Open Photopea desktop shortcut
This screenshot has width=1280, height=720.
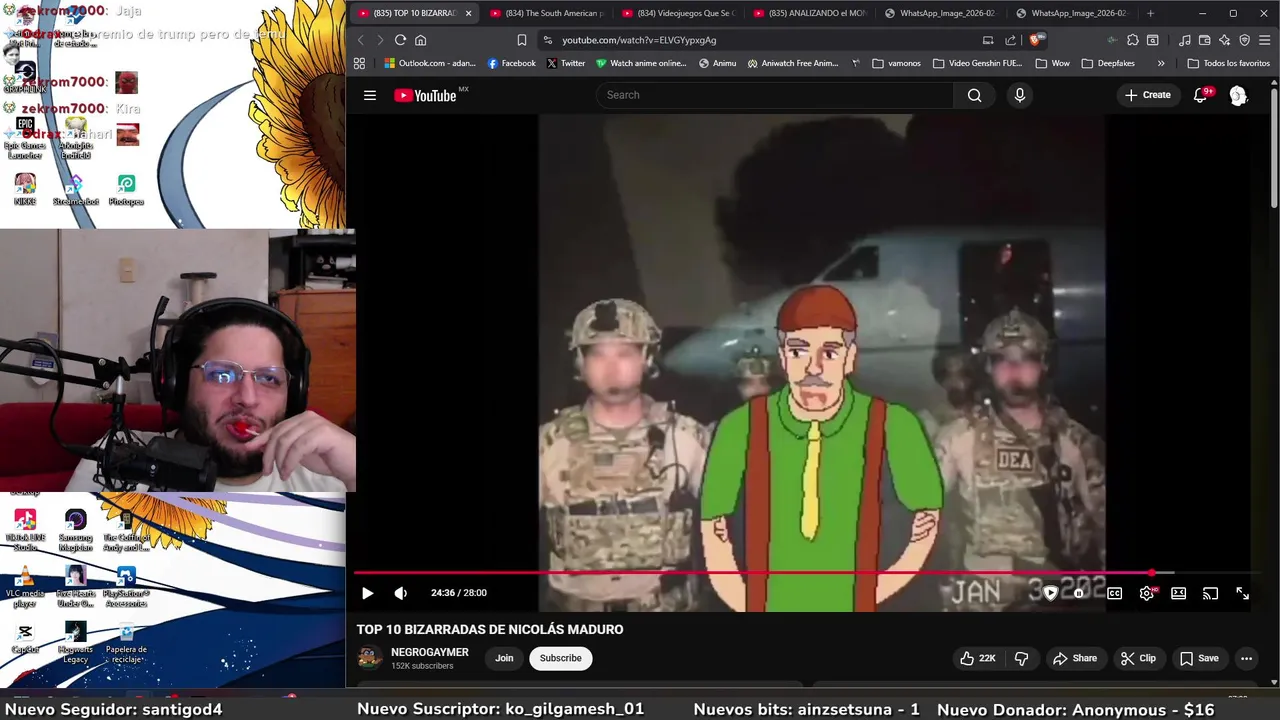pyautogui.click(x=126, y=189)
